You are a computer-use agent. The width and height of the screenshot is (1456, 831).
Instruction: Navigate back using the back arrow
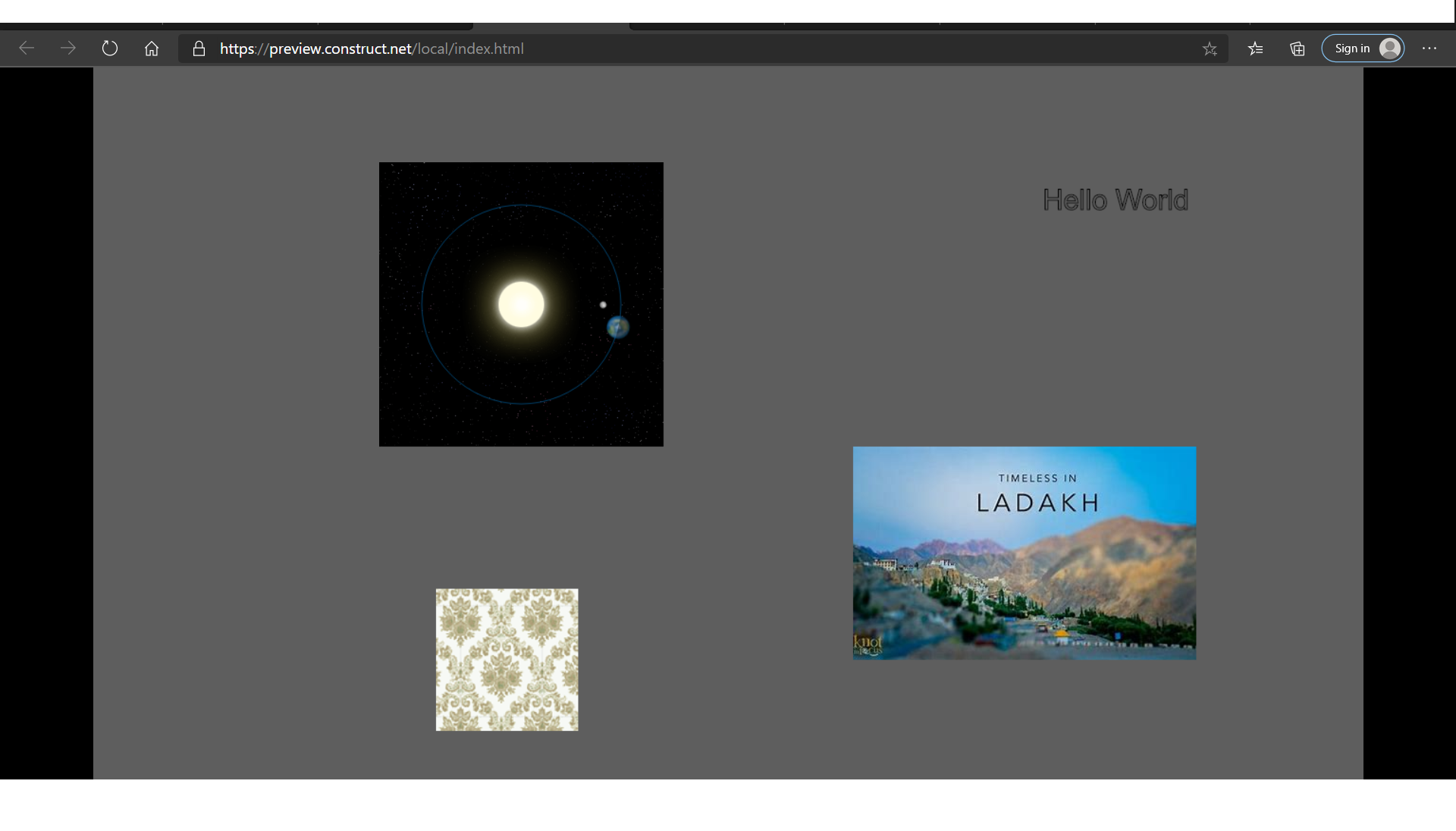coord(27,48)
